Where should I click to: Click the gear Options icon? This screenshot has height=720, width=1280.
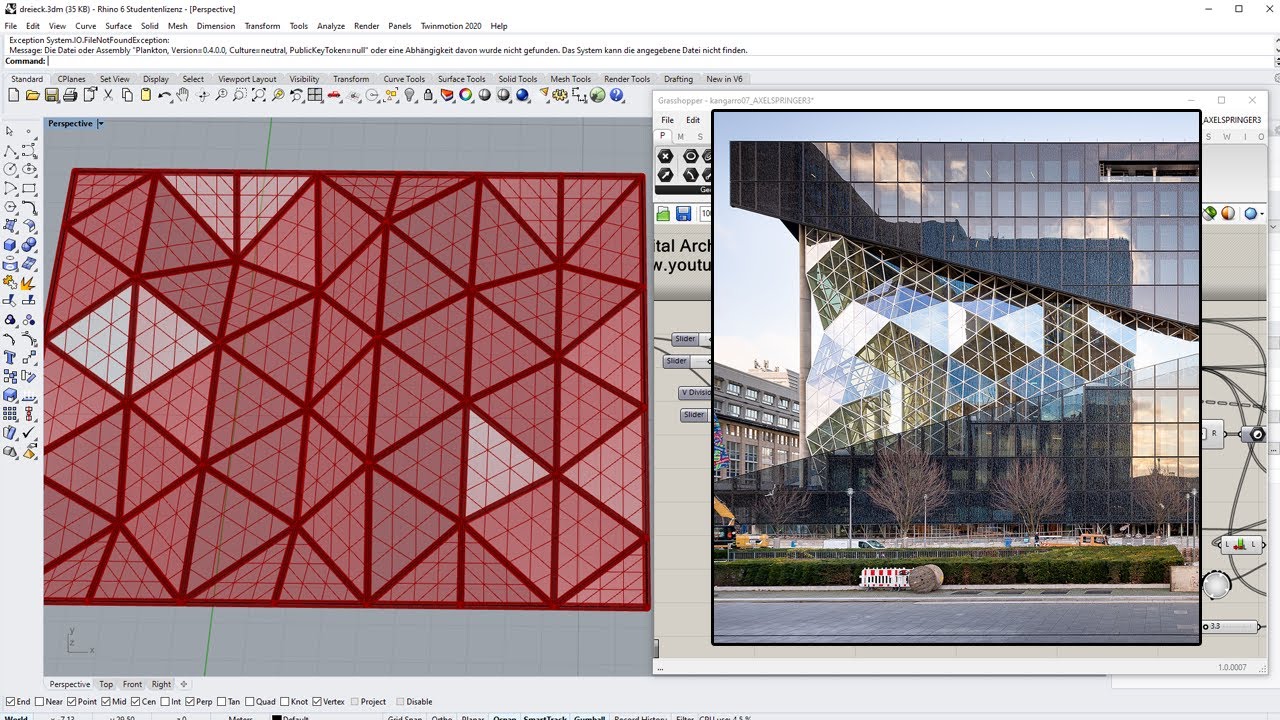click(560, 95)
